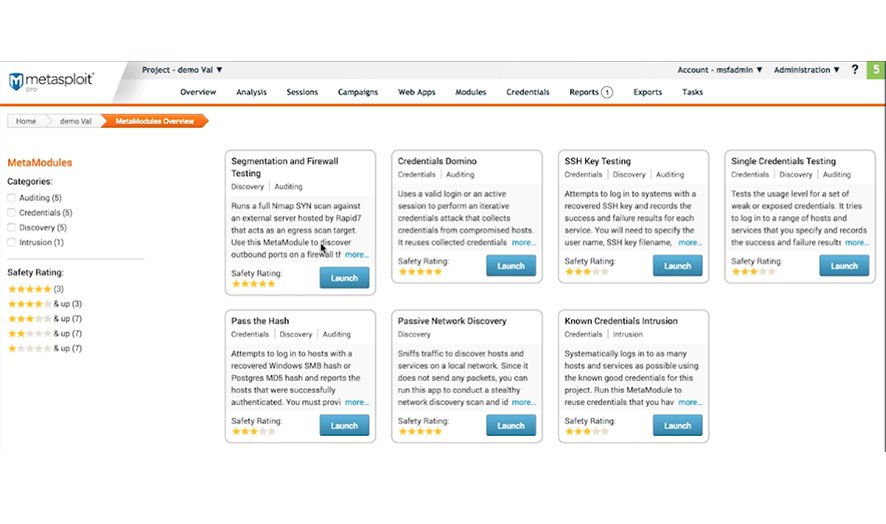The height and width of the screenshot is (524, 886).
Task: Filter by one star & up rating
Action: 29,348
